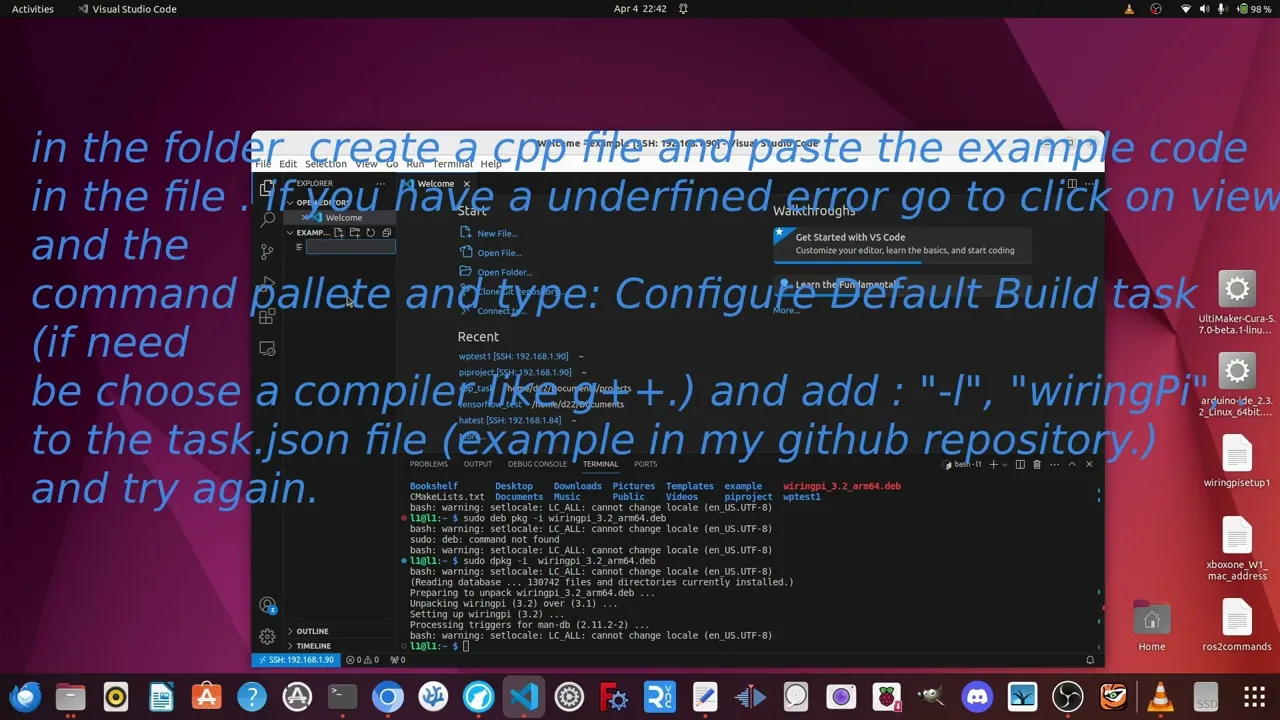Open Activities overview

[x=33, y=9]
